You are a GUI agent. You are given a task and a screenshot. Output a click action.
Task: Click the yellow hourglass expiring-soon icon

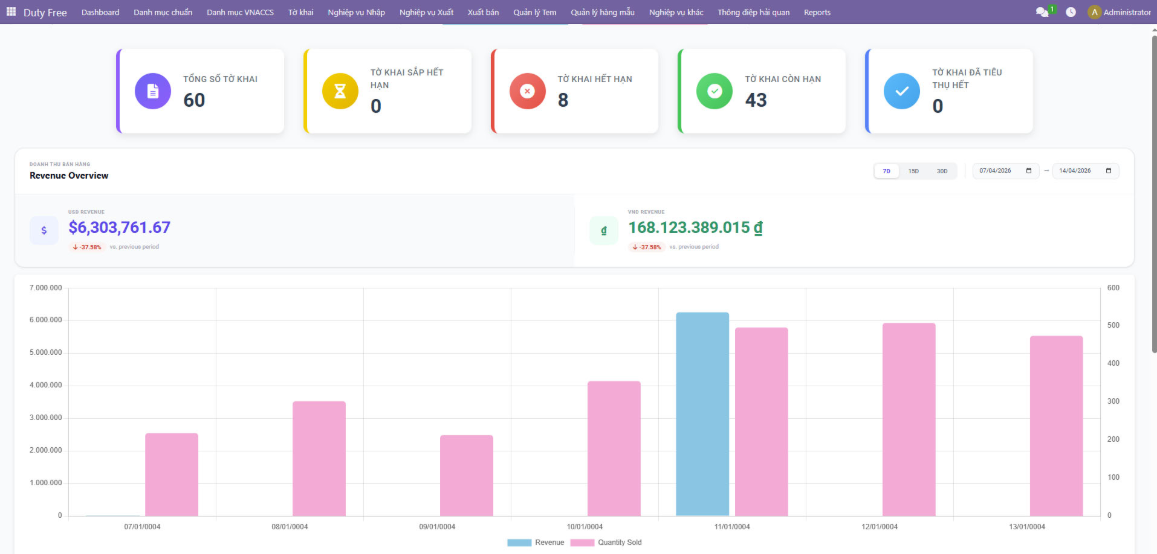pyautogui.click(x=340, y=91)
